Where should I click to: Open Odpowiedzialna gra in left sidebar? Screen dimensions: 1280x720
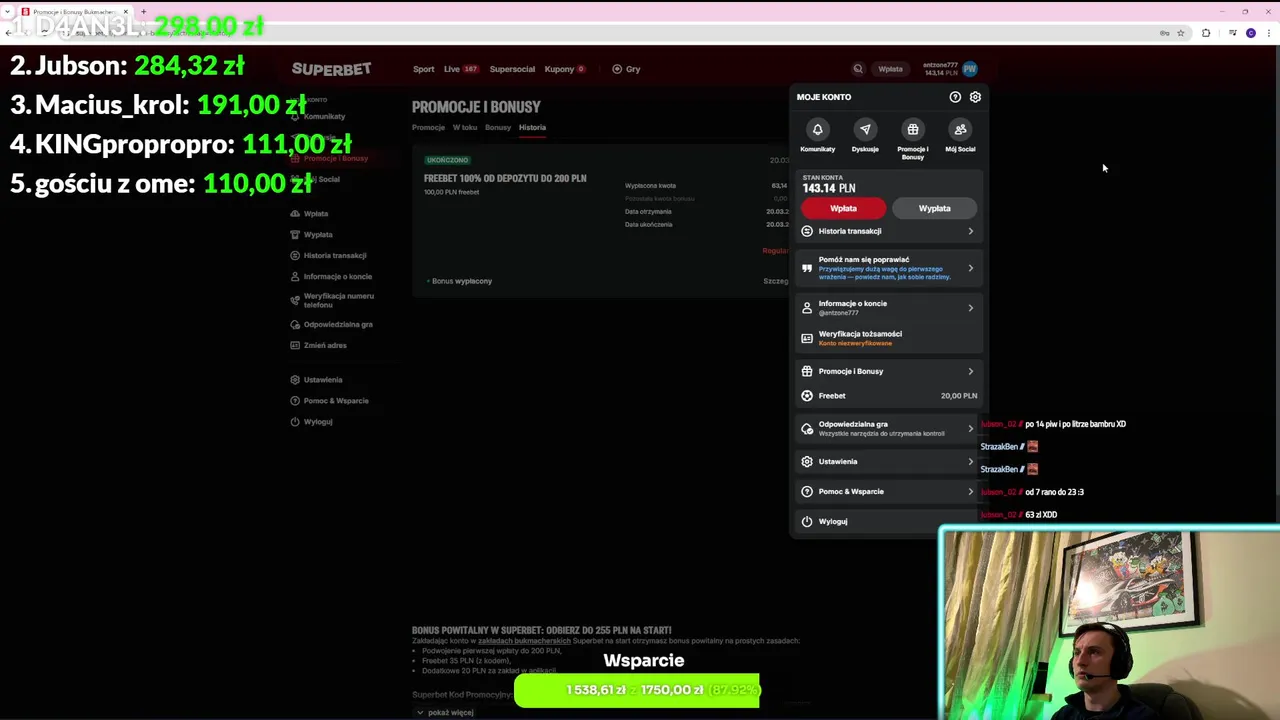338,324
